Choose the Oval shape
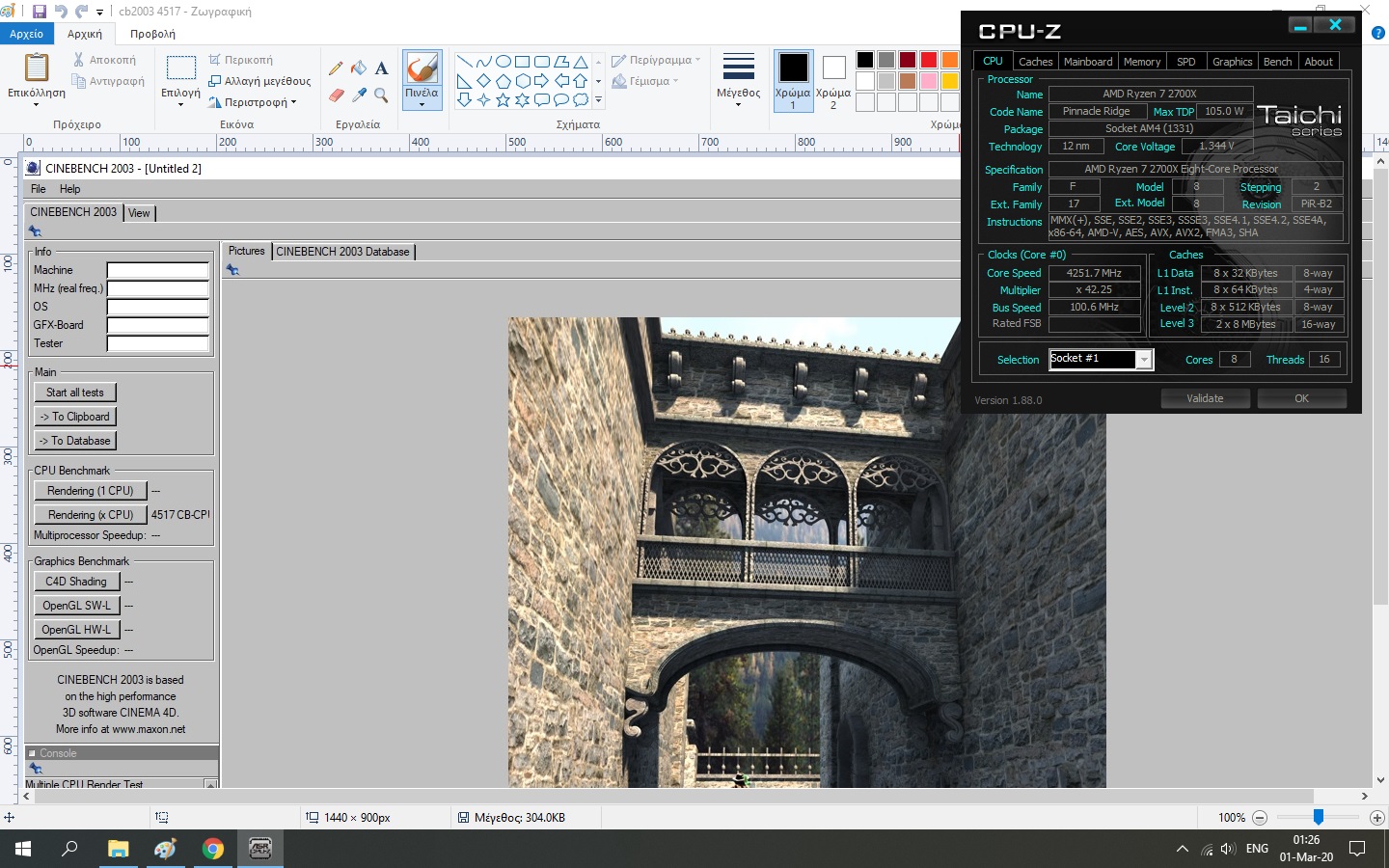Viewport: 1389px width, 868px height. (503, 62)
